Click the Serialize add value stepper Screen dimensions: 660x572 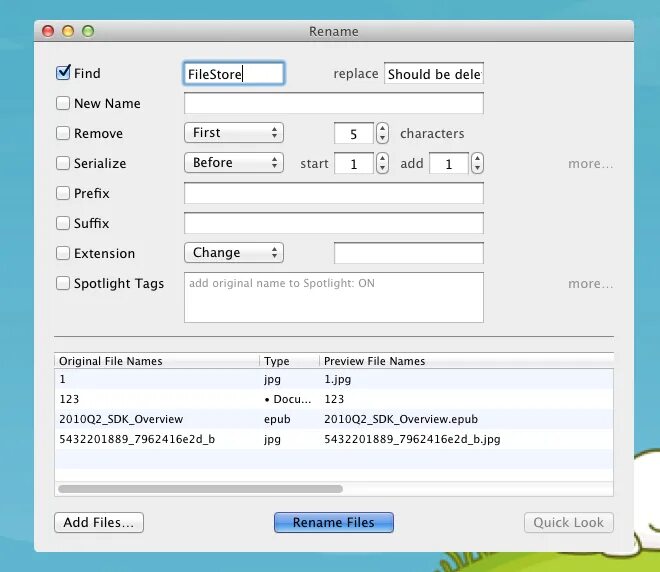coord(477,163)
